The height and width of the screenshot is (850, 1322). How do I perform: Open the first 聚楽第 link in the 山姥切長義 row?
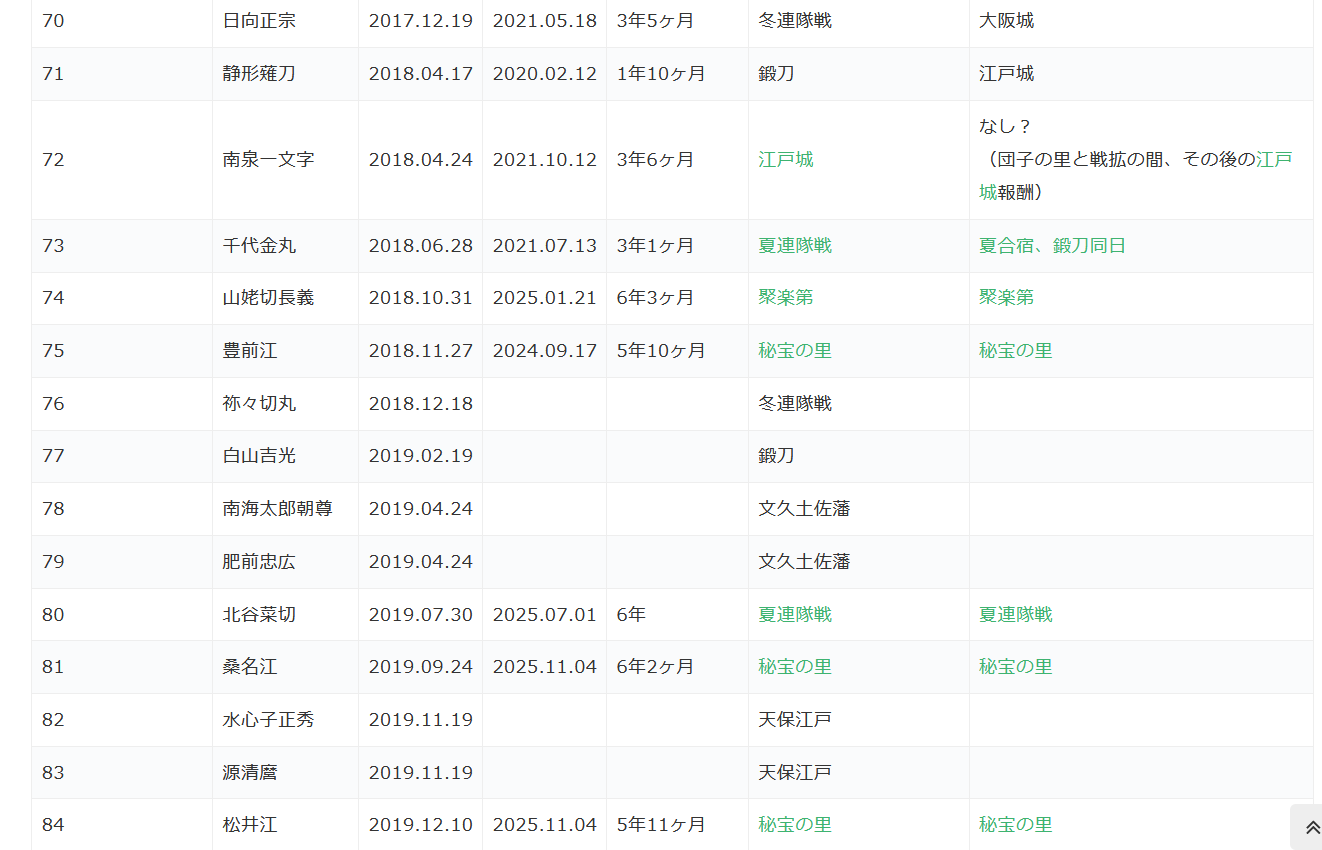click(x=785, y=298)
